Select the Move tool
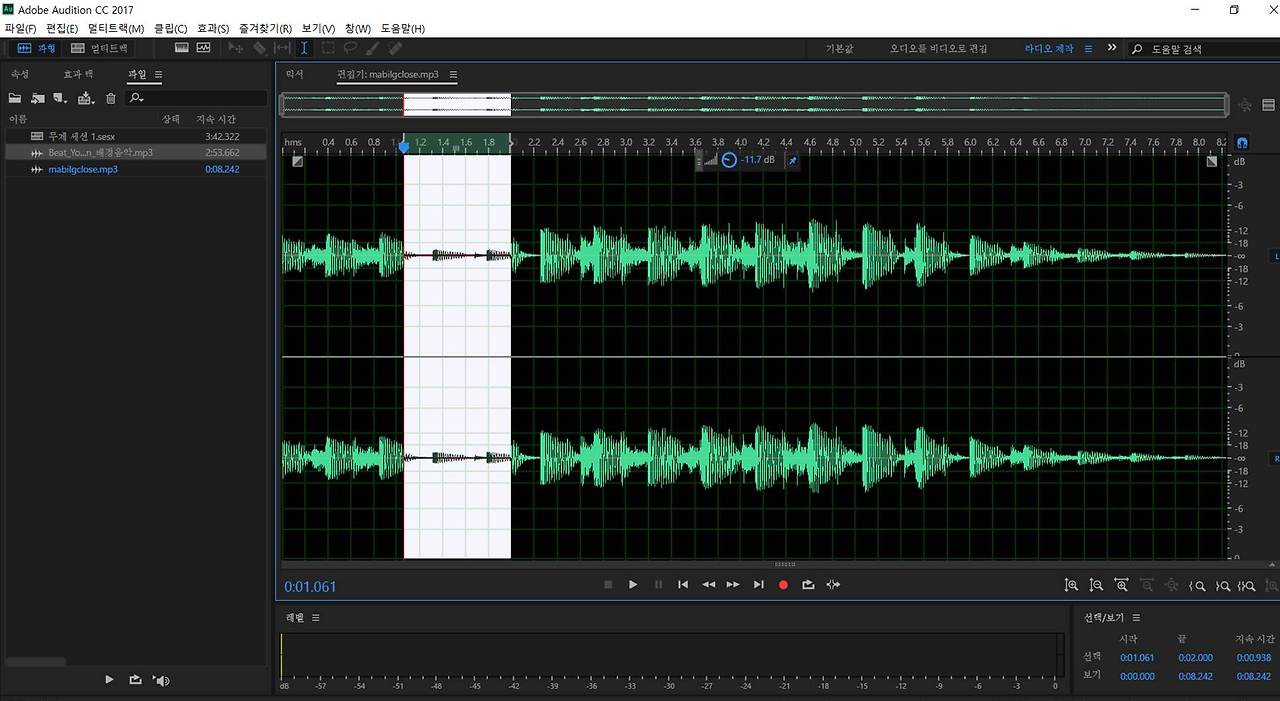This screenshot has width=1280, height=701. pos(236,47)
